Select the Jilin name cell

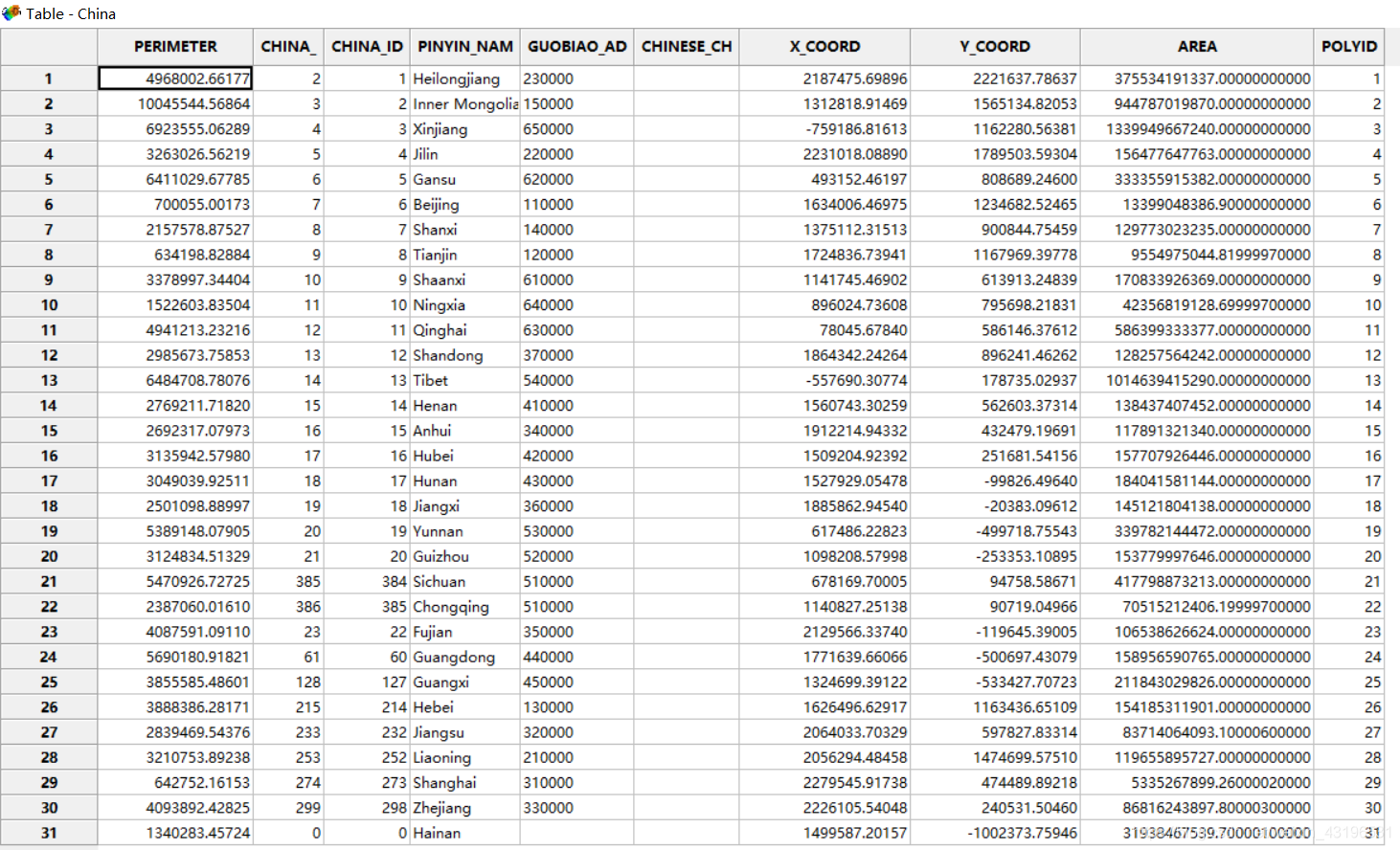click(x=465, y=154)
